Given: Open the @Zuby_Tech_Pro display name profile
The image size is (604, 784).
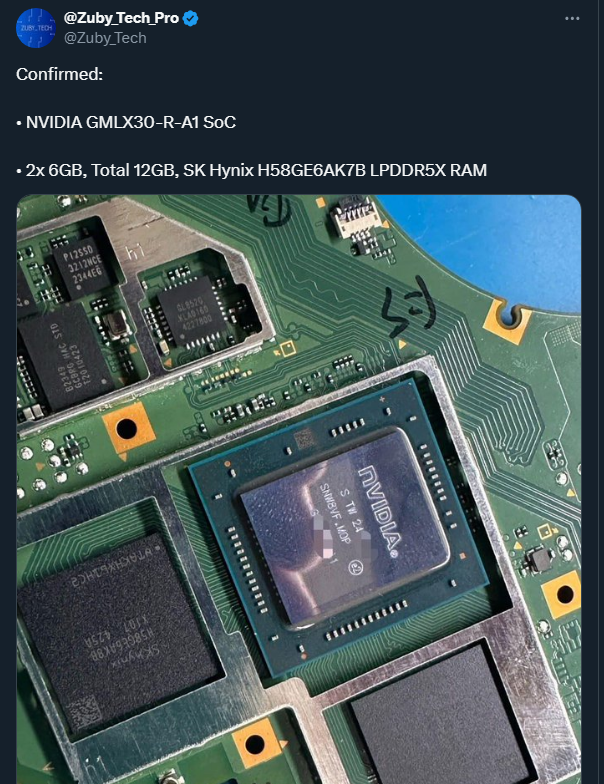Looking at the screenshot, I should click(x=121, y=18).
